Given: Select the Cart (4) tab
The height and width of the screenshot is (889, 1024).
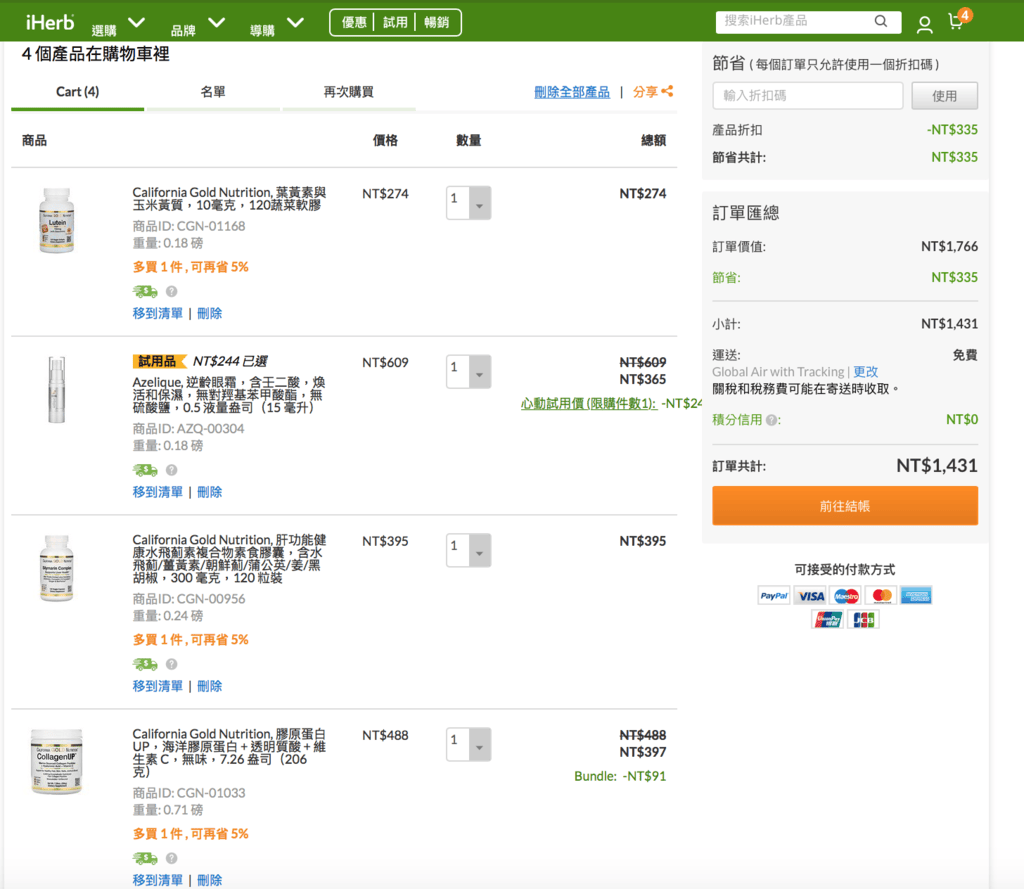Looking at the screenshot, I should [x=78, y=92].
